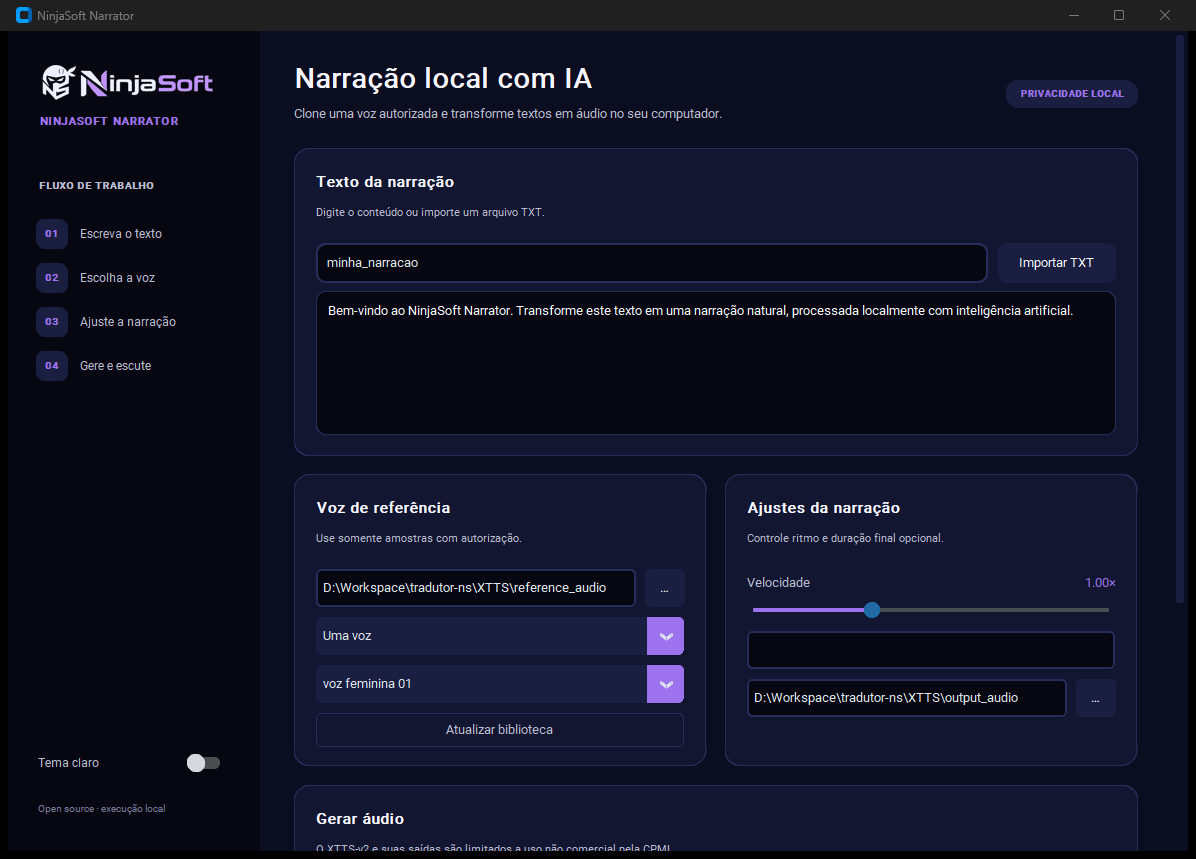Viewport: 1196px width, 859px height.
Task: Click 'Use somente amostras com autorização.' text
Action: (419, 539)
